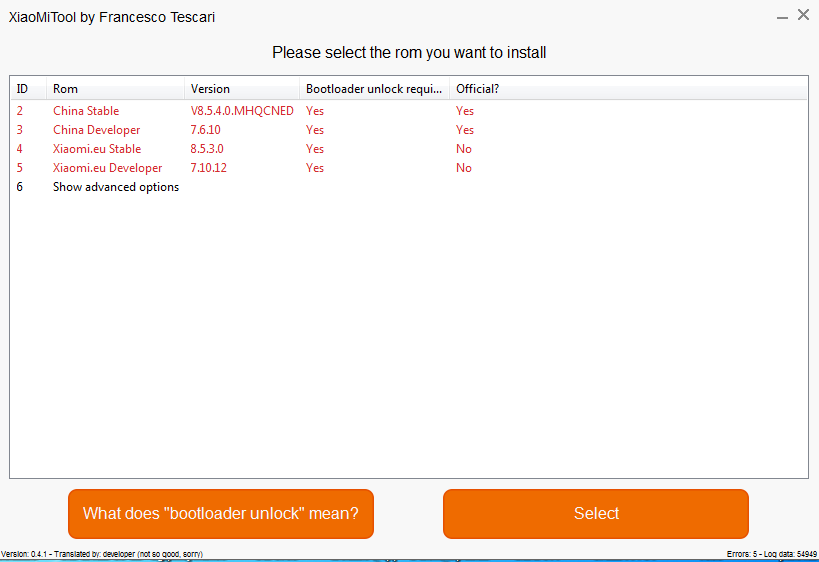Click the version 0.4.1 status text

click(102, 554)
